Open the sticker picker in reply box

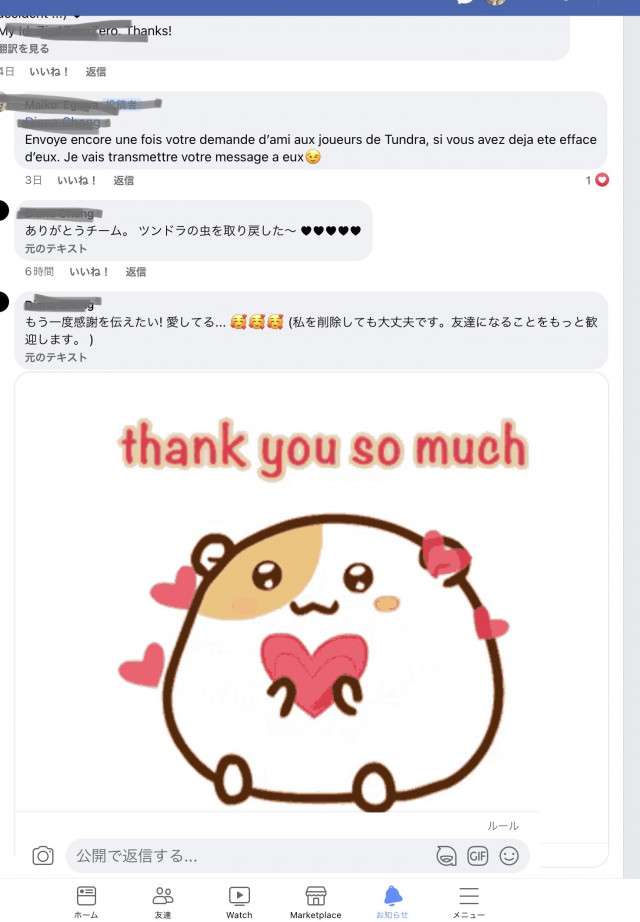tap(446, 856)
